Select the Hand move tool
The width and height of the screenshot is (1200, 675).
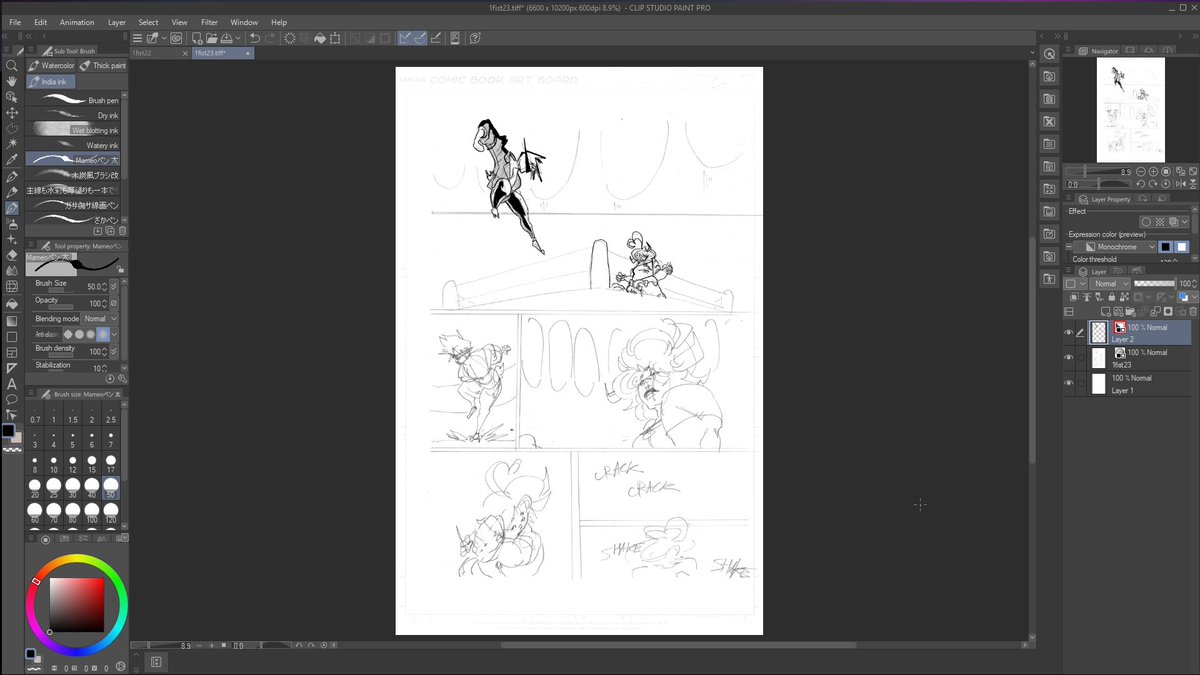pos(12,81)
